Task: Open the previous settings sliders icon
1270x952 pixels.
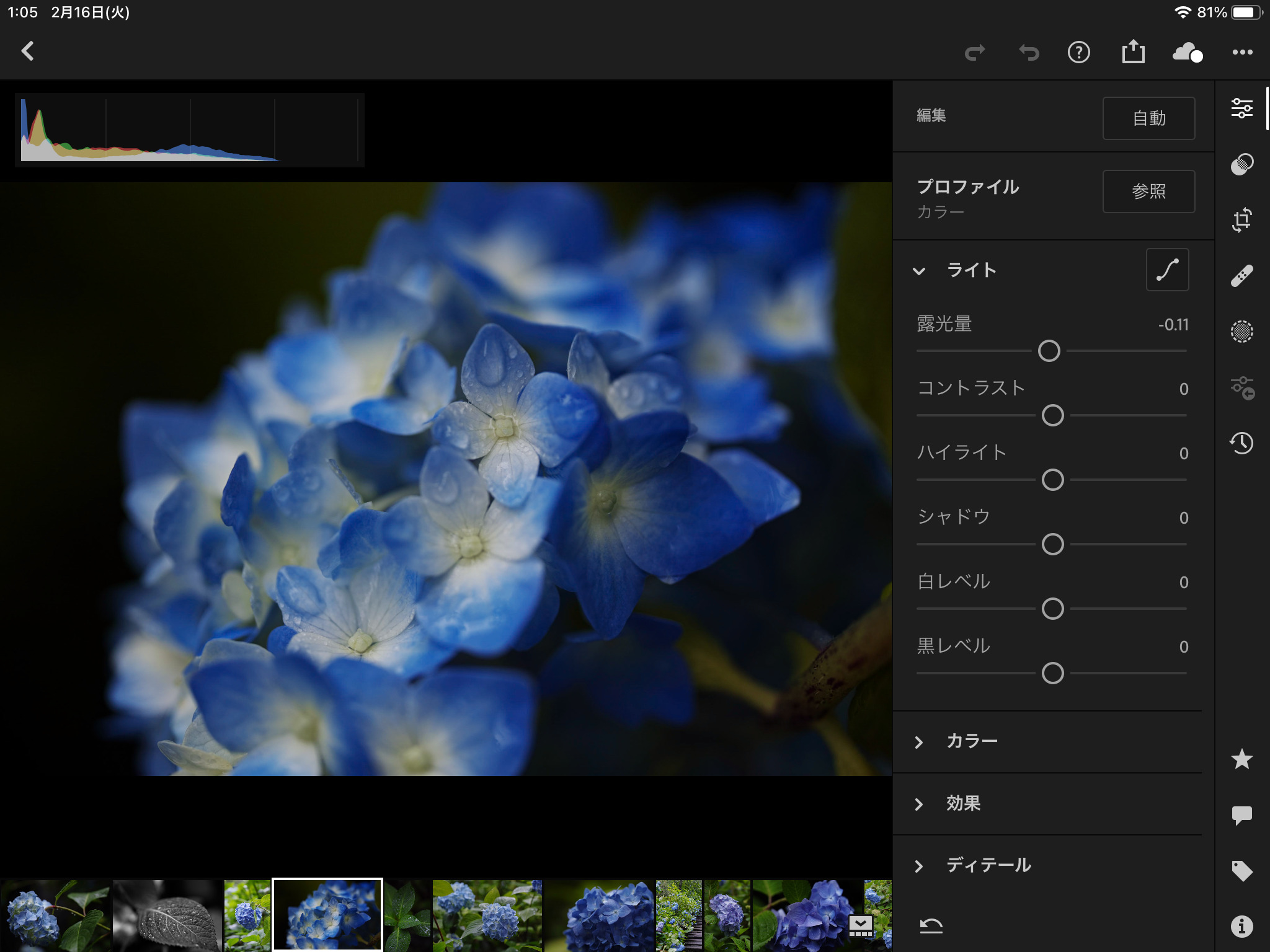Action: [x=1242, y=388]
